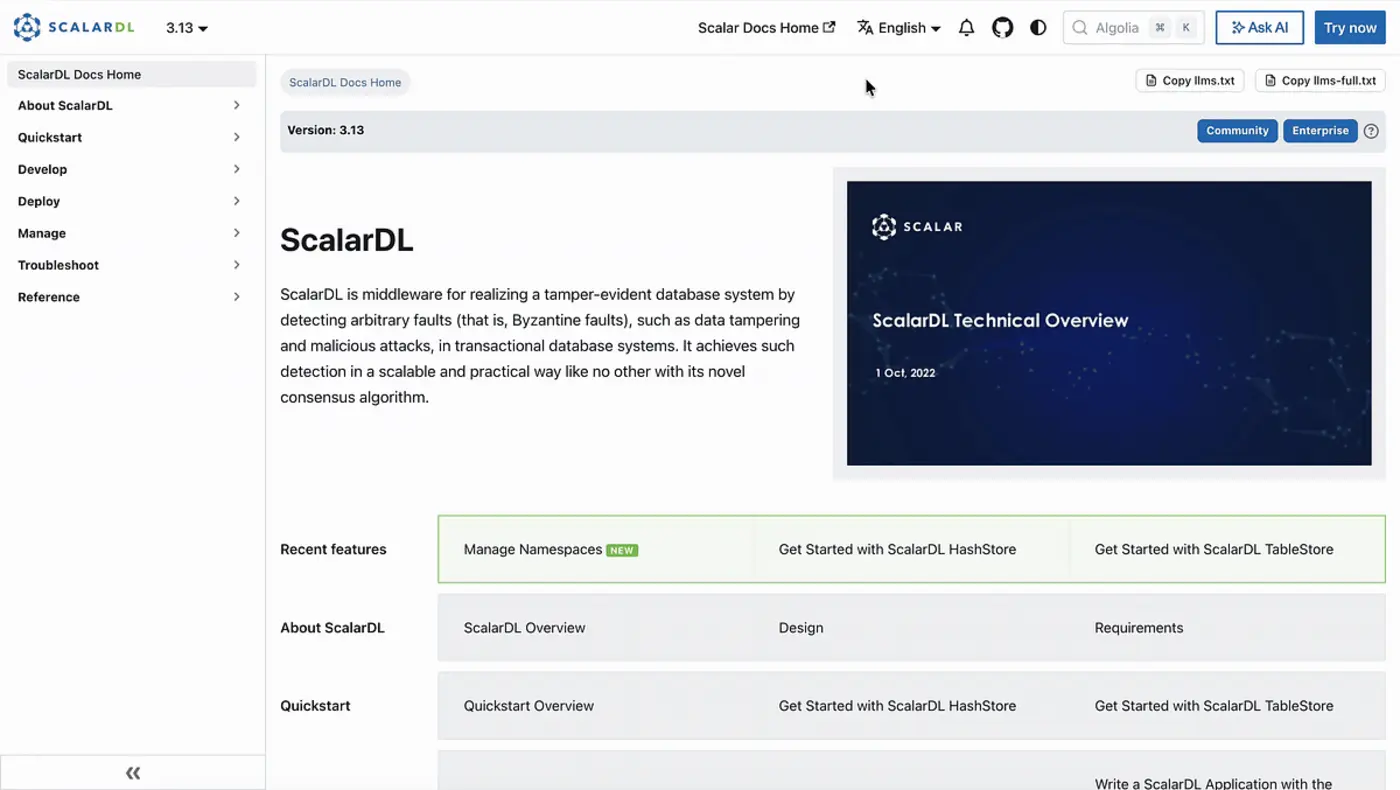Open Manage Namespaces NEW card
Viewport: 1400px width, 790px height.
[x=595, y=549]
